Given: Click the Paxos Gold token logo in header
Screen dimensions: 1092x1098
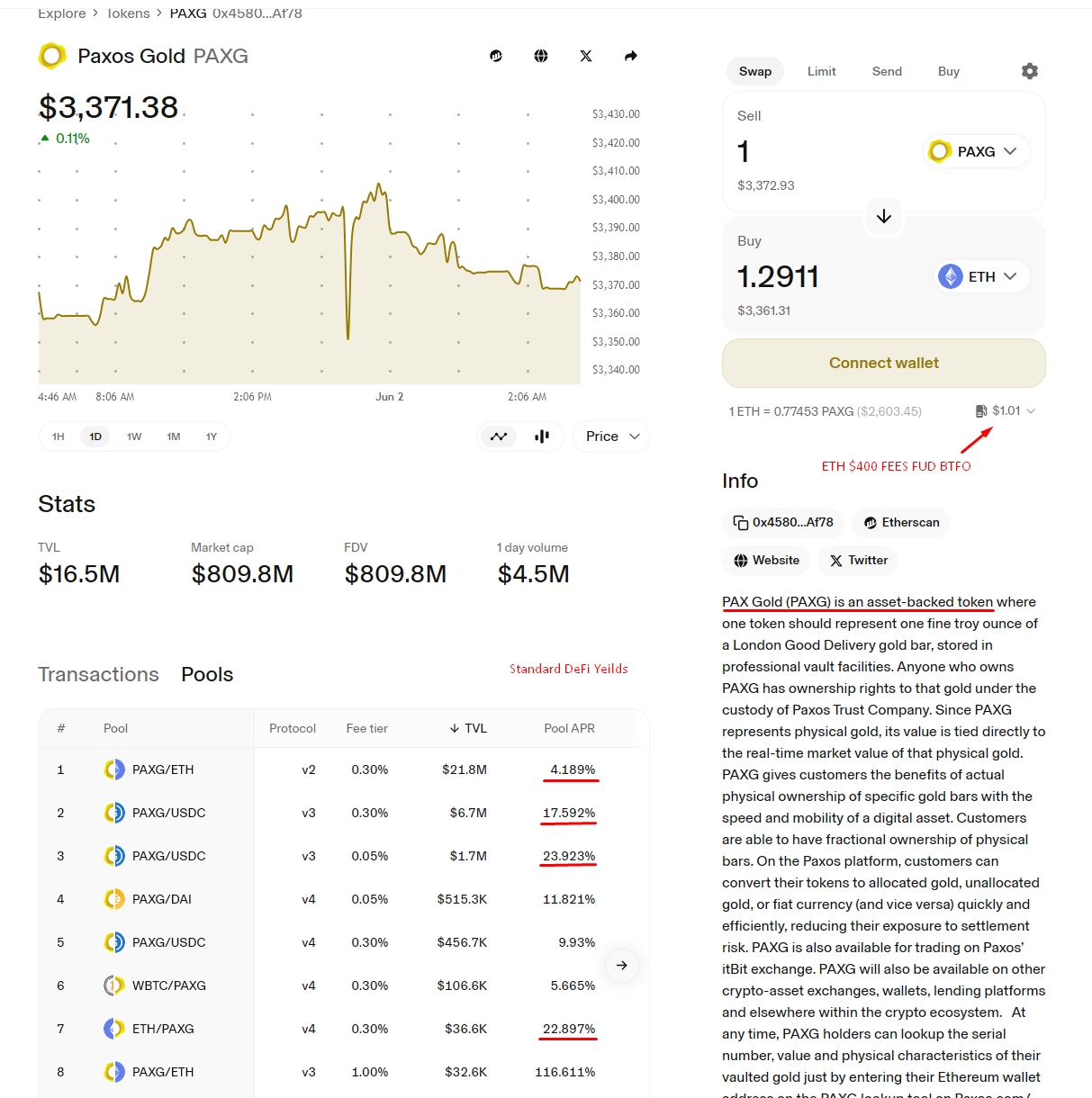Looking at the screenshot, I should tap(52, 56).
